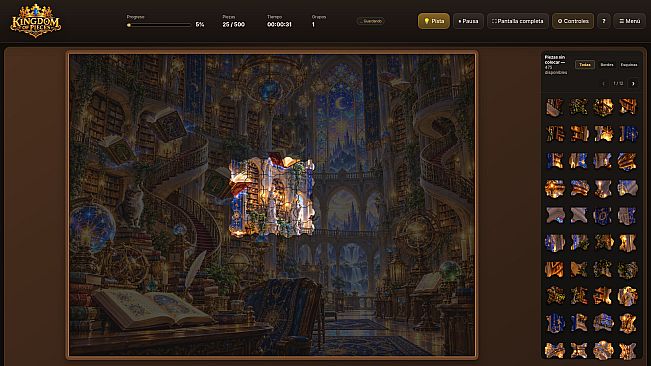Click the 25 / 500 pieces counter
Screen dimensions: 651x366
point(233,24)
